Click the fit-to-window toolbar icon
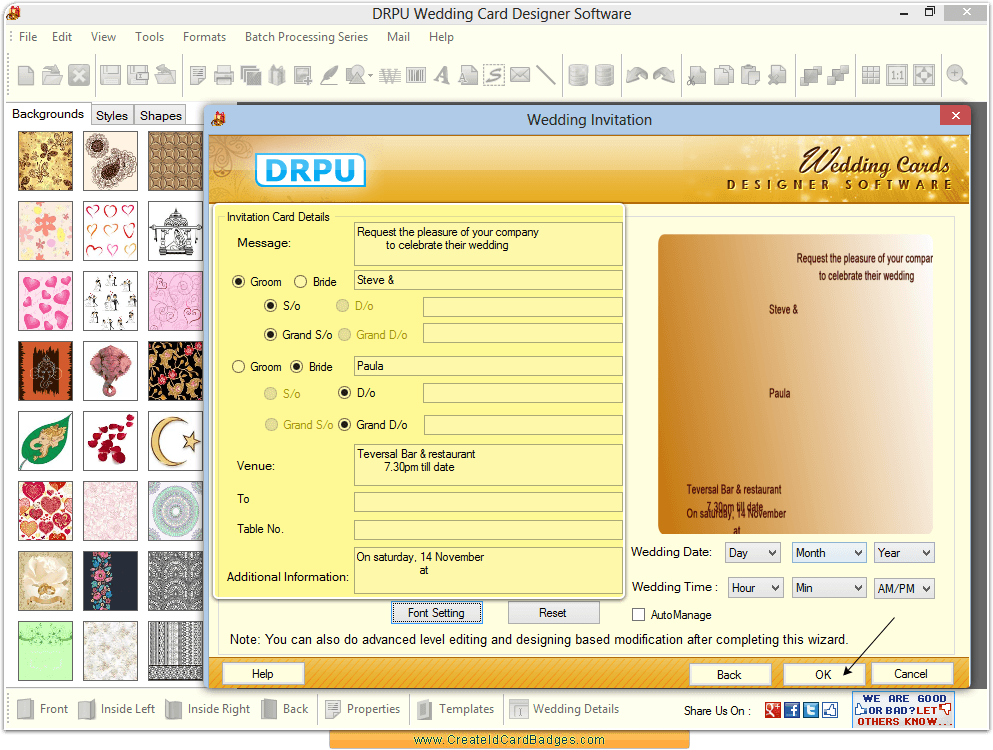 pos(923,75)
